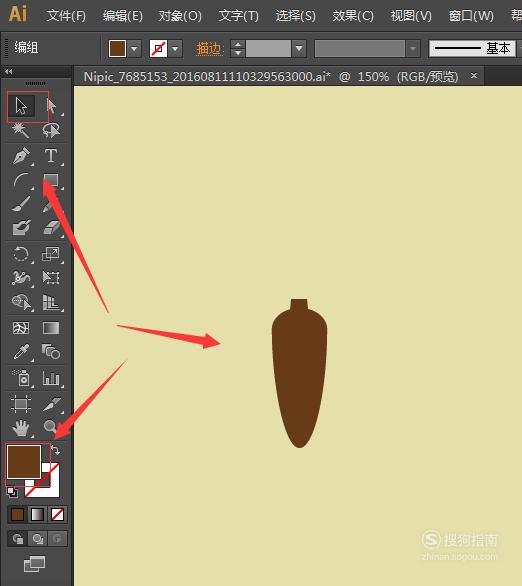522x586 pixels.
Task: Select the Blend tool
Action: coord(51,352)
